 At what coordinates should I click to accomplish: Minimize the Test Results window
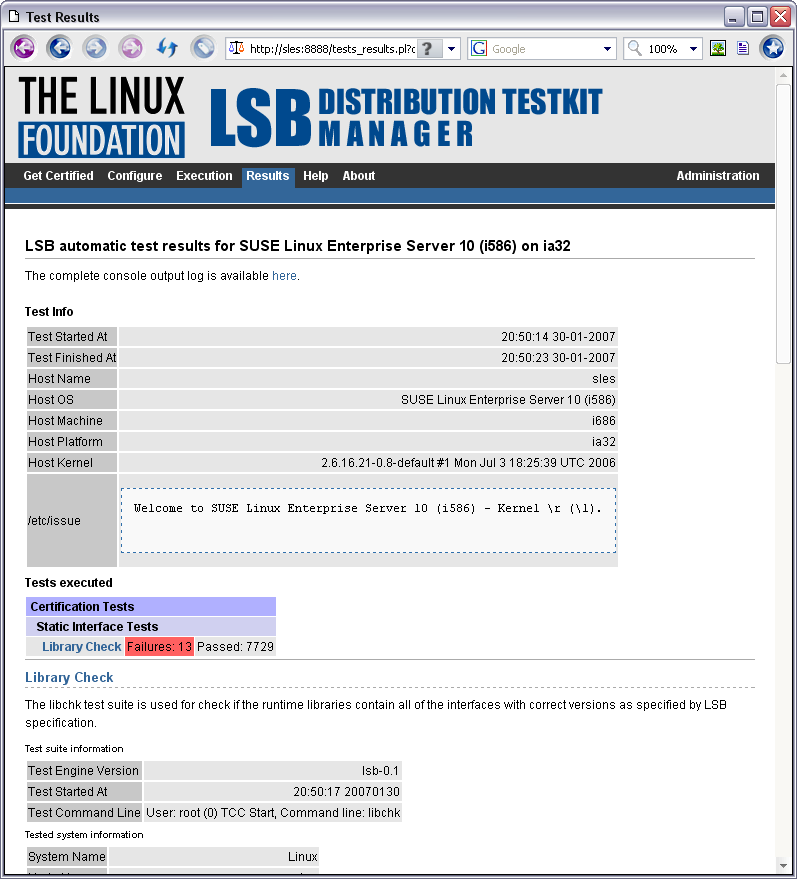coord(733,17)
